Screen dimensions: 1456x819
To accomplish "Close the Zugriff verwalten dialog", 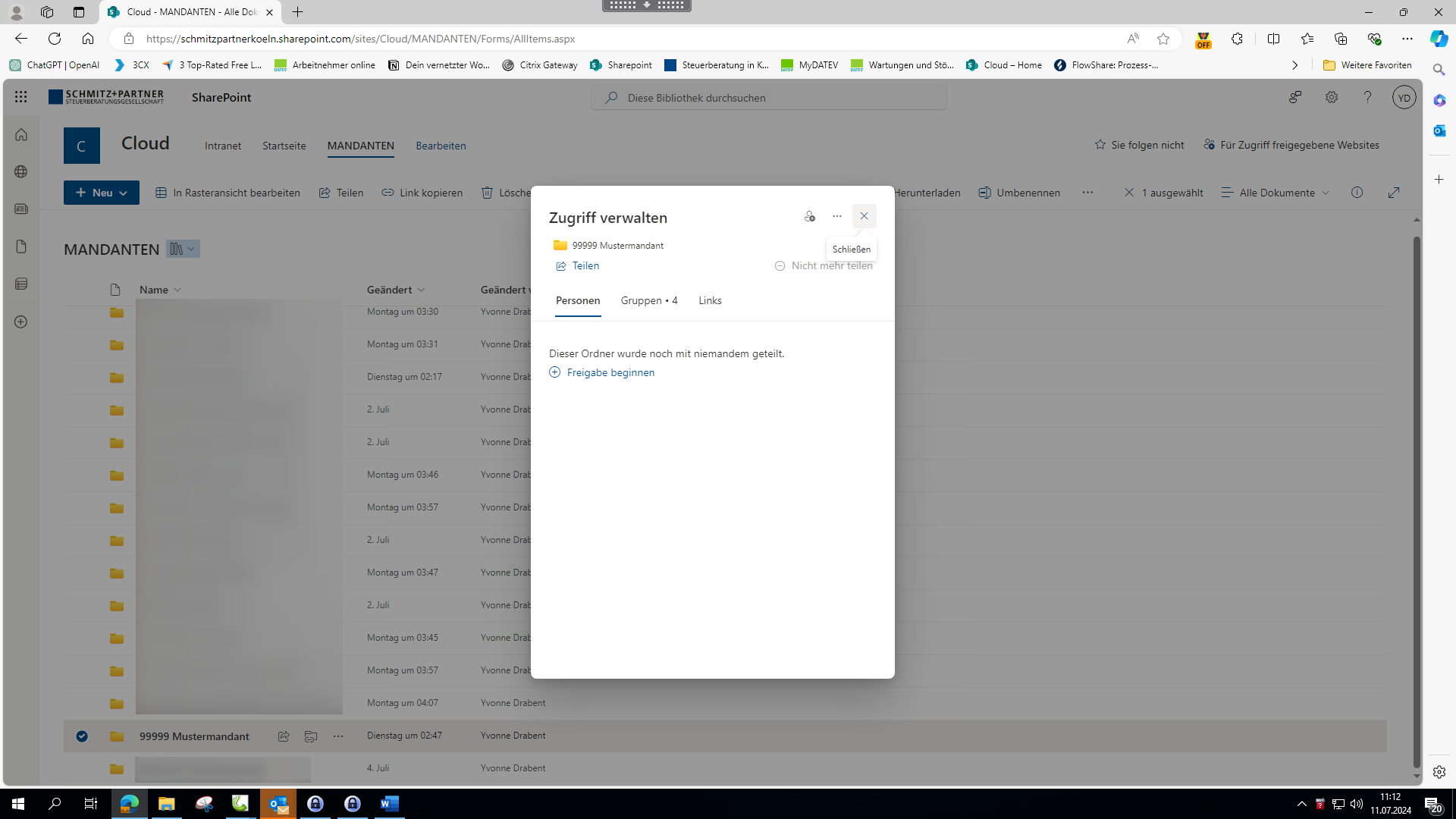I will (864, 217).
